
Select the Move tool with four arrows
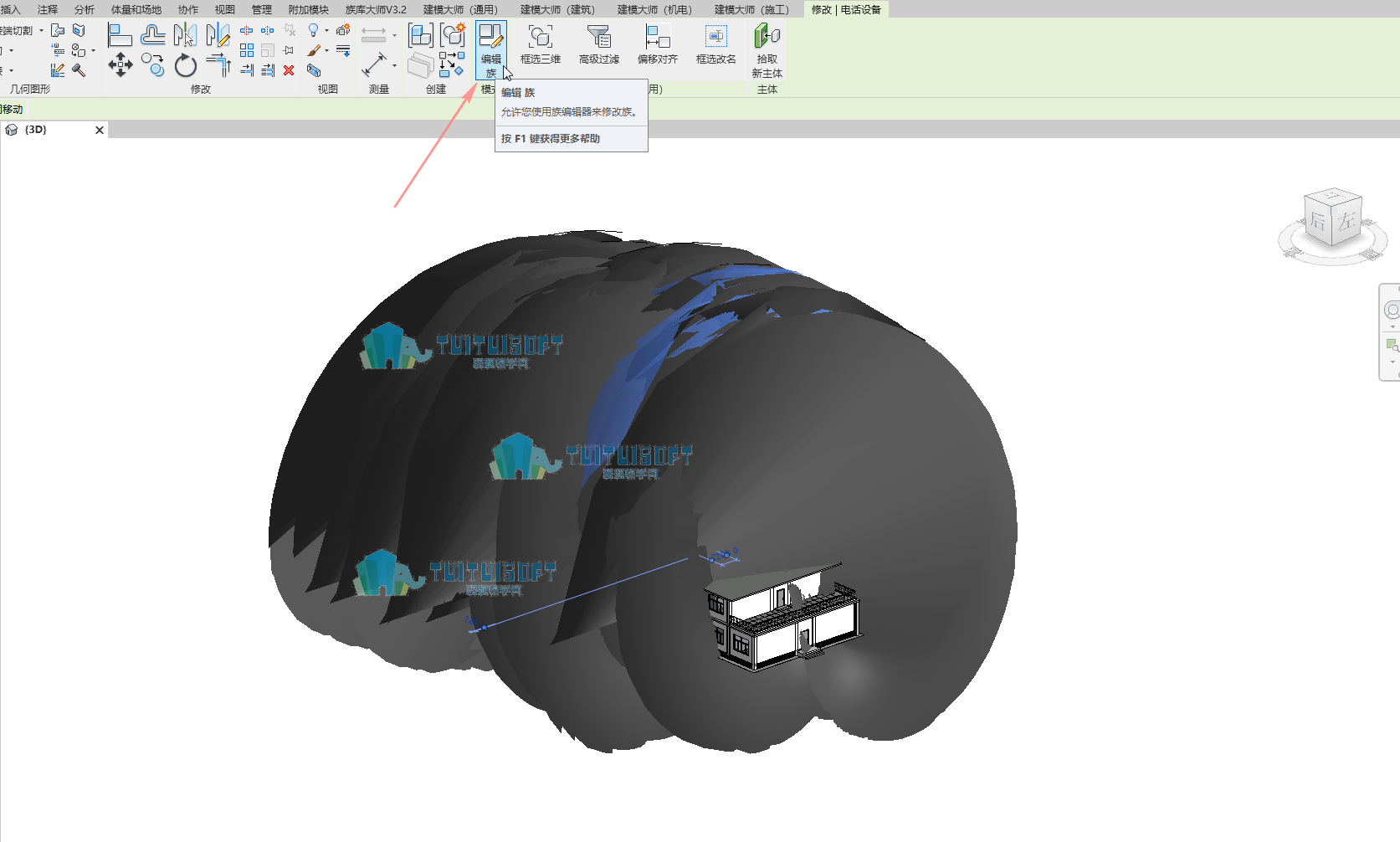click(x=121, y=65)
